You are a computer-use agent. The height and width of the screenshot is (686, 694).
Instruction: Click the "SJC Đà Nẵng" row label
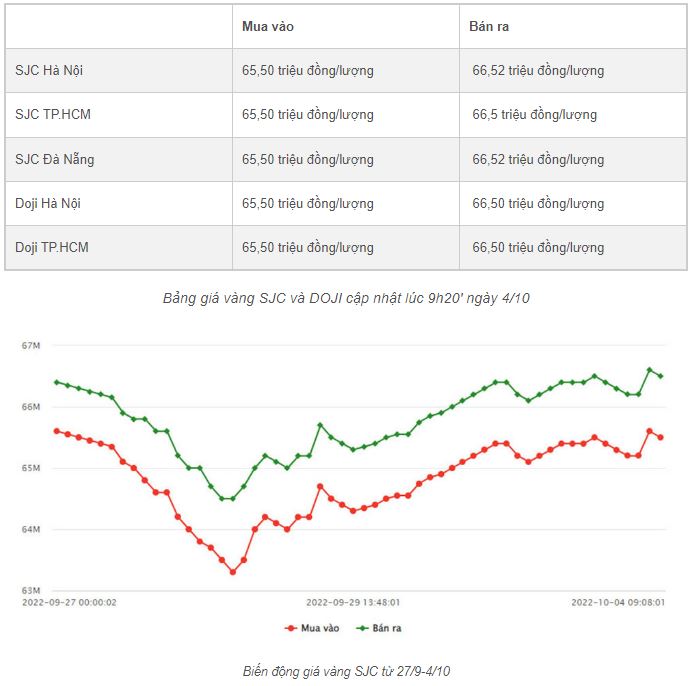55,159
